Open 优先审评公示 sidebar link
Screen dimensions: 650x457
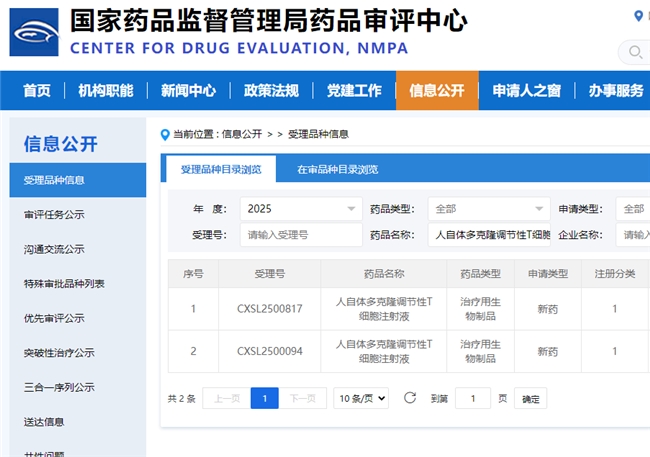point(54,318)
